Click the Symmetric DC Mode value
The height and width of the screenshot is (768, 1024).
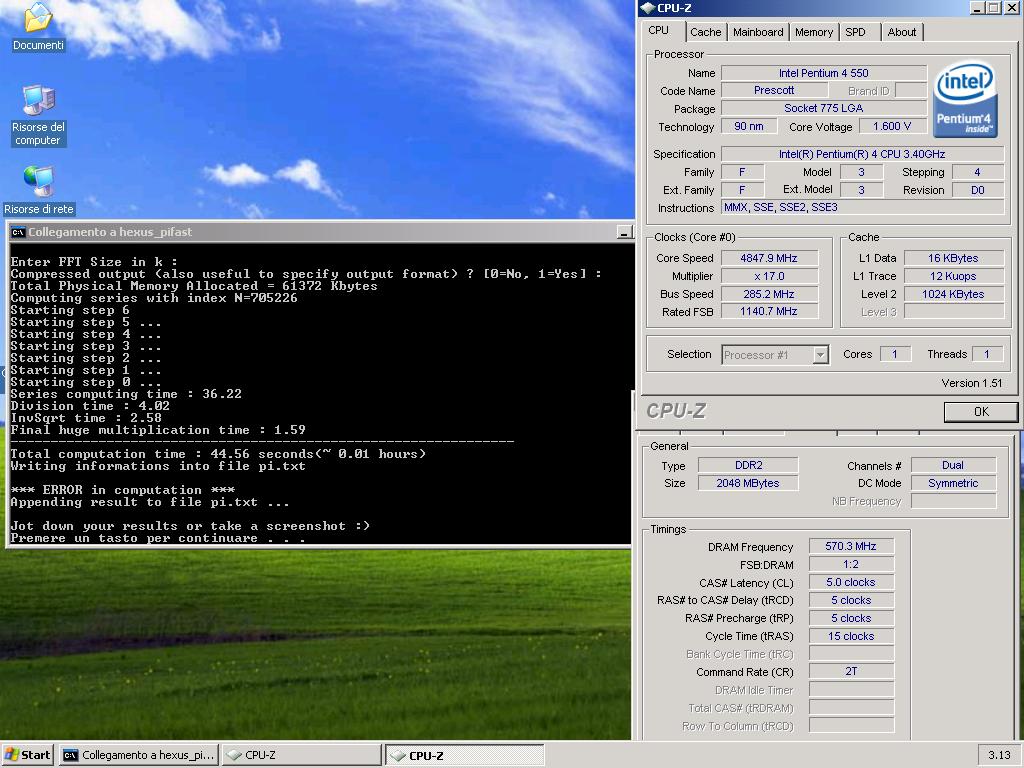(x=953, y=483)
